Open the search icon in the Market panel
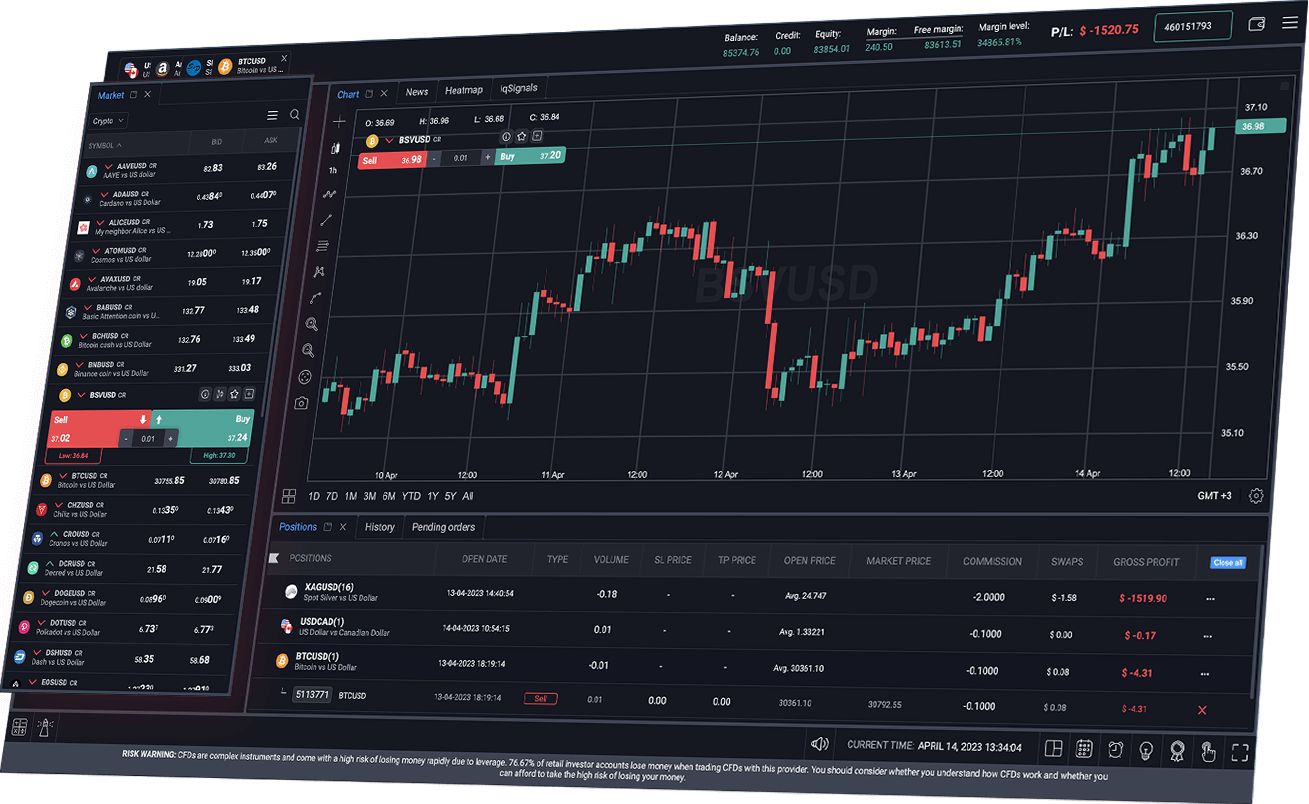 (294, 114)
